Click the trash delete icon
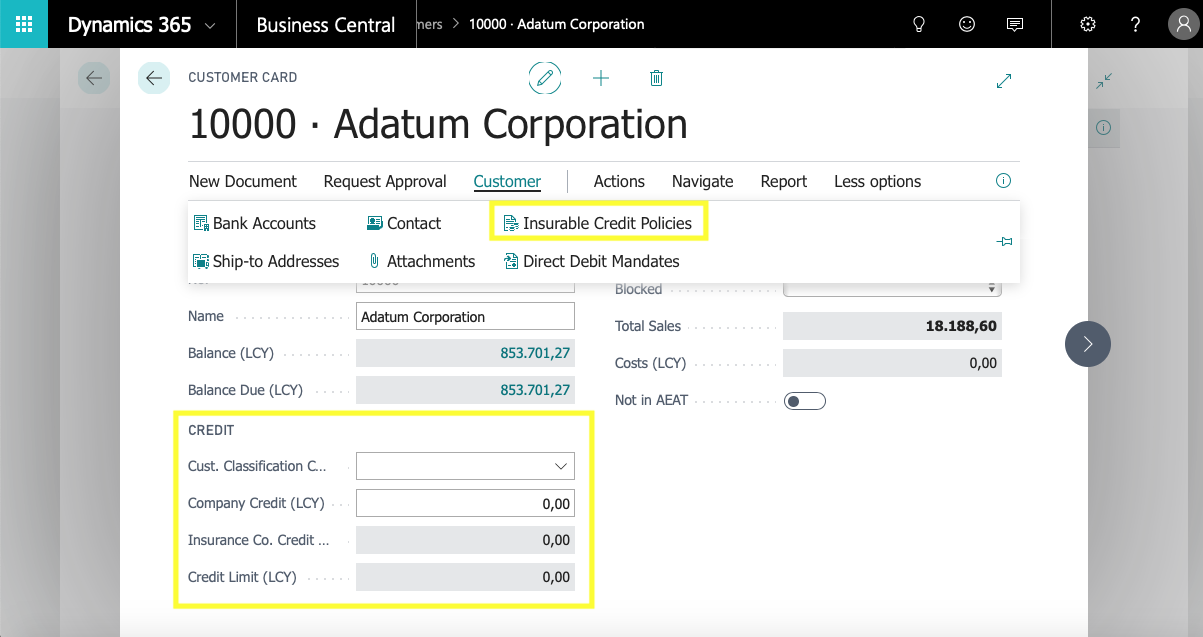Viewport: 1203px width, 637px height. (656, 78)
